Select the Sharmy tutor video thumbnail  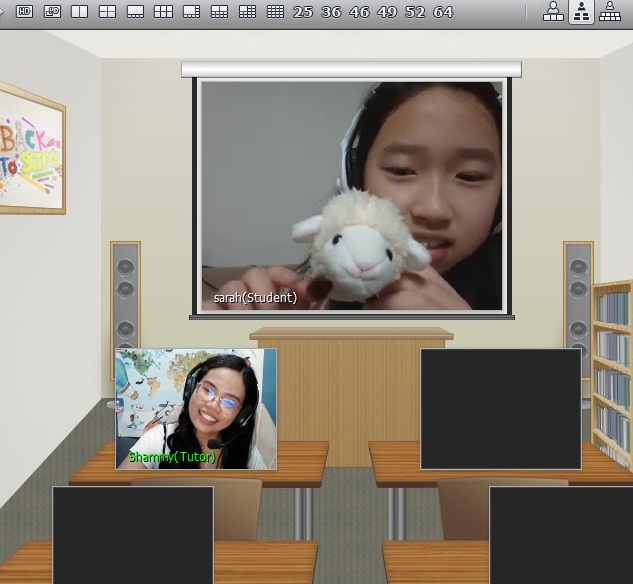(196, 408)
